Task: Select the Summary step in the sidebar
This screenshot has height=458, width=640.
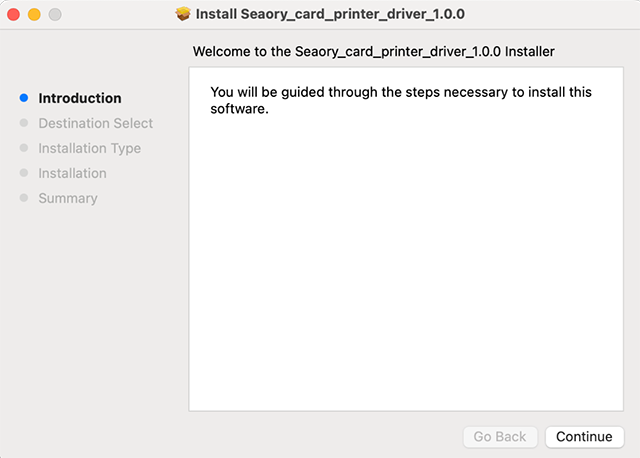Action: 68,198
